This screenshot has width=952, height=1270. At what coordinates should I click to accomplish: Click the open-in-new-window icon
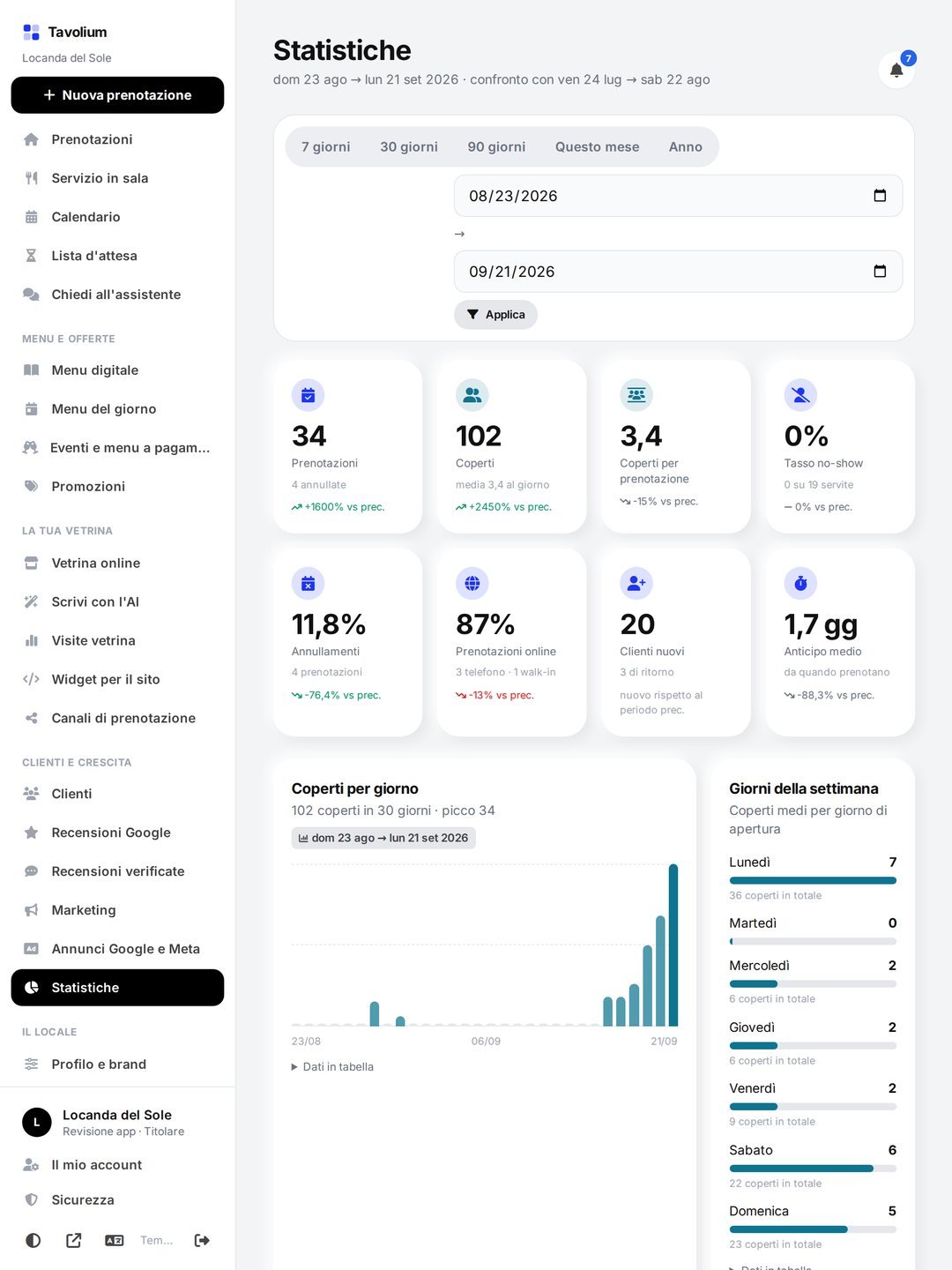coord(74,1240)
